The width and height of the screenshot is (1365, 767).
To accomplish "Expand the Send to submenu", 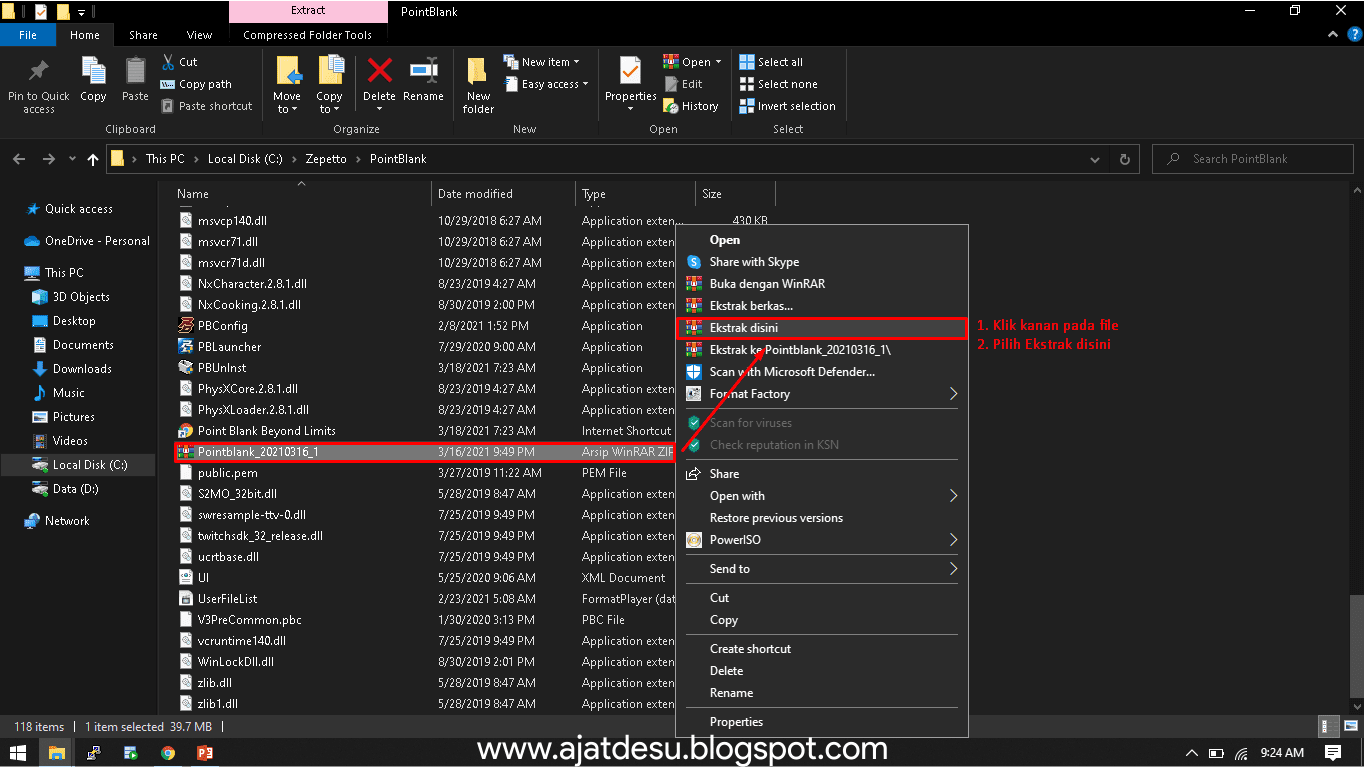I will (822, 569).
